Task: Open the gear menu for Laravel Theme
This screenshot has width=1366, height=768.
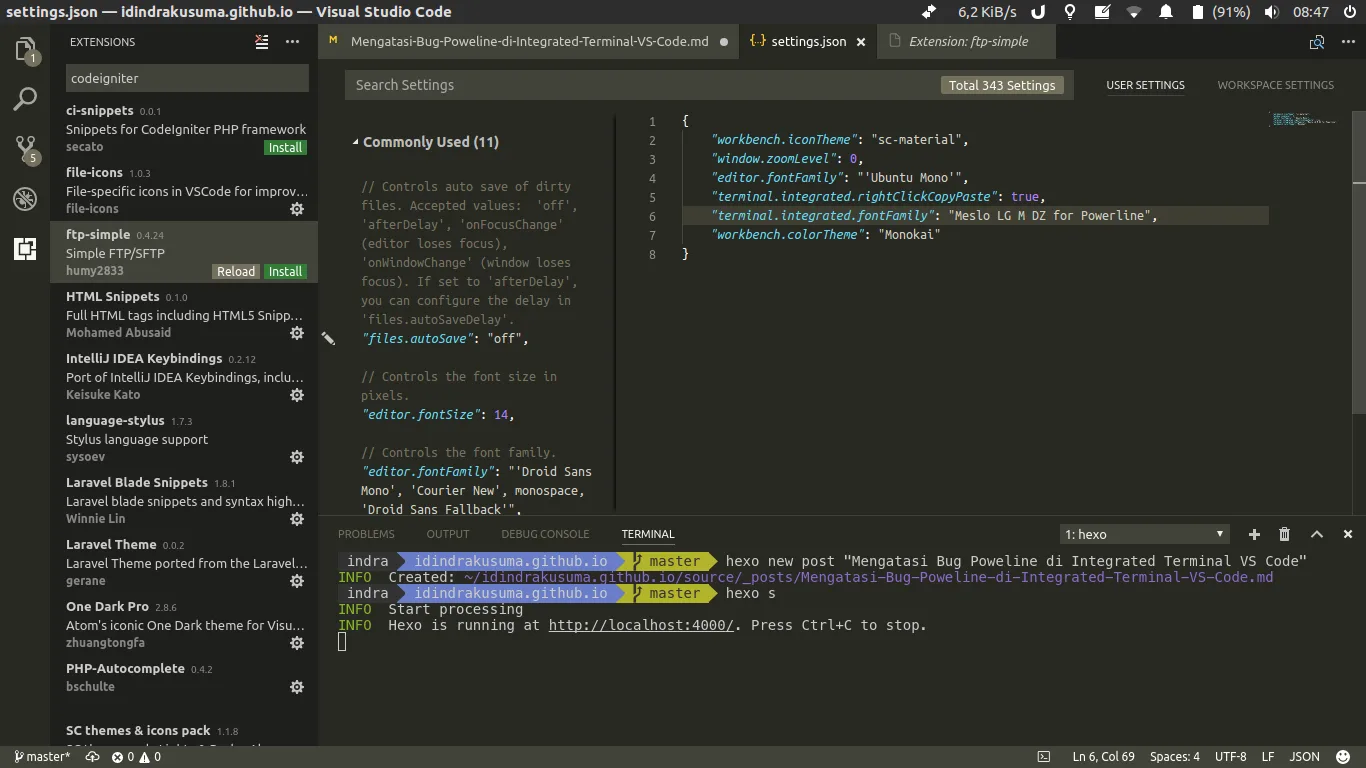Action: coord(297,581)
